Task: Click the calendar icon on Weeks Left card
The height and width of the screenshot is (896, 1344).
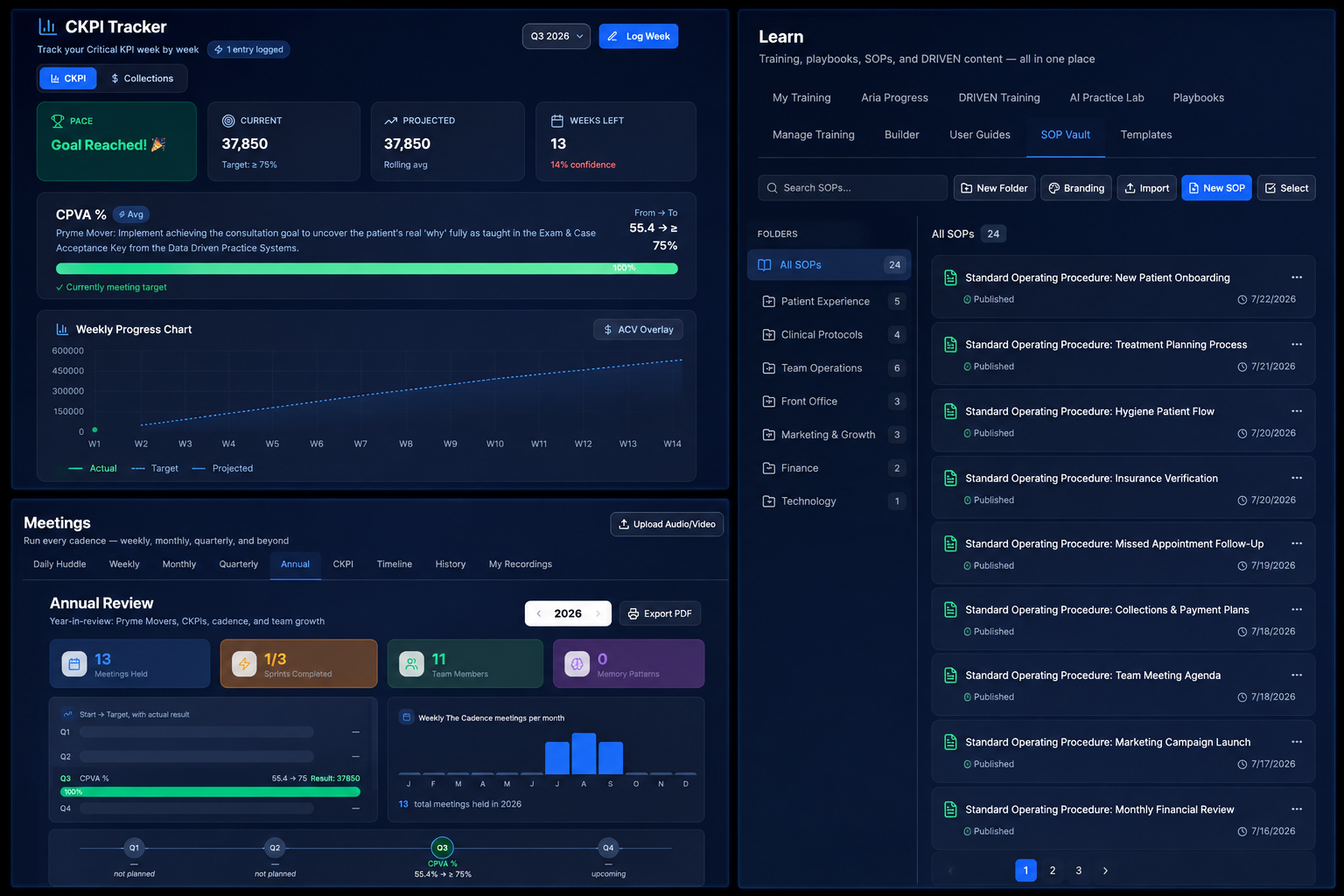Action: [x=556, y=121]
